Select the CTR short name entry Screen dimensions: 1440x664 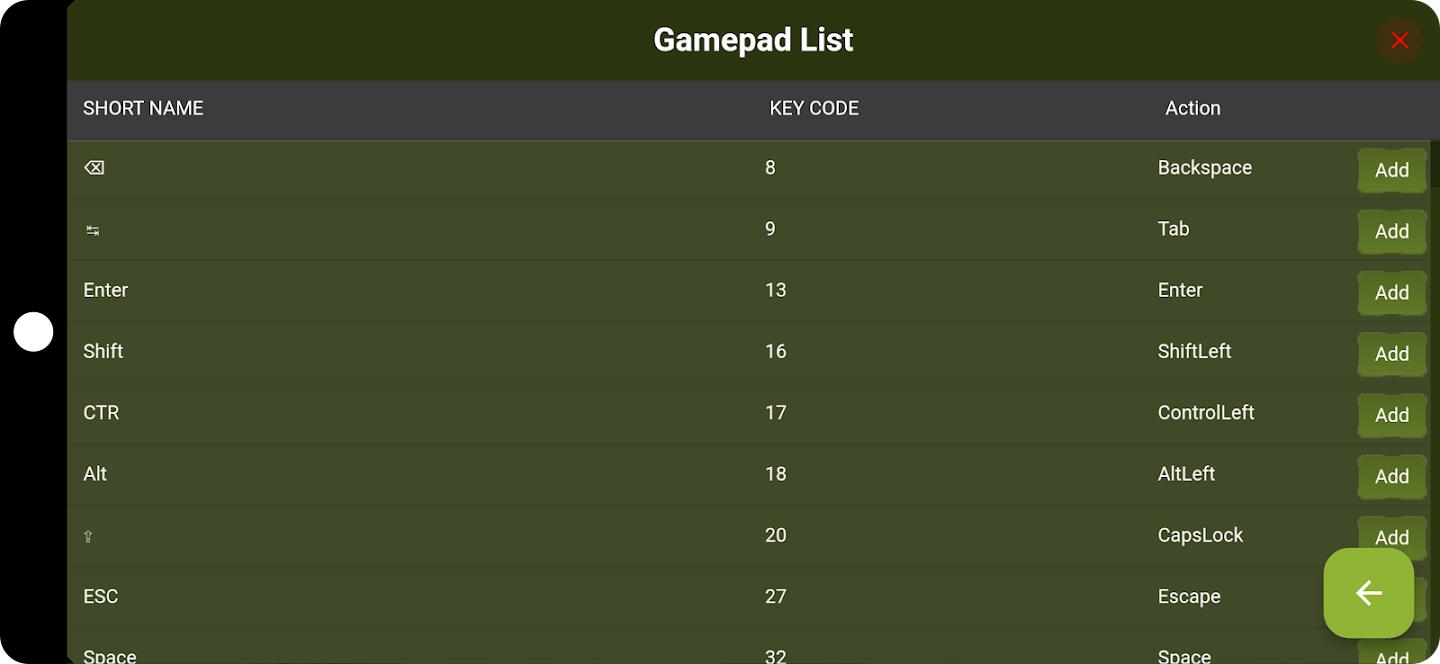tap(101, 413)
